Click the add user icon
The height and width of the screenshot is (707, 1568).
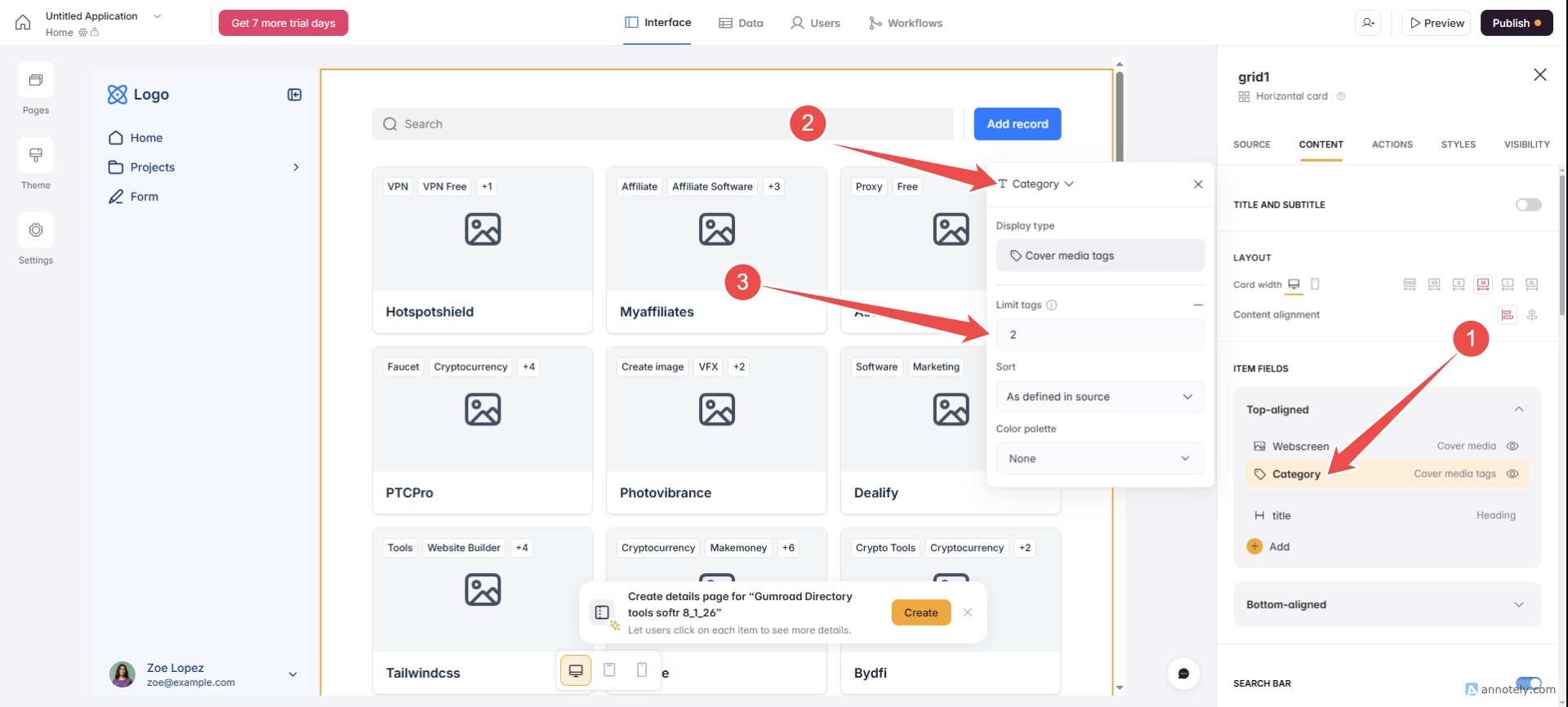(x=1369, y=23)
